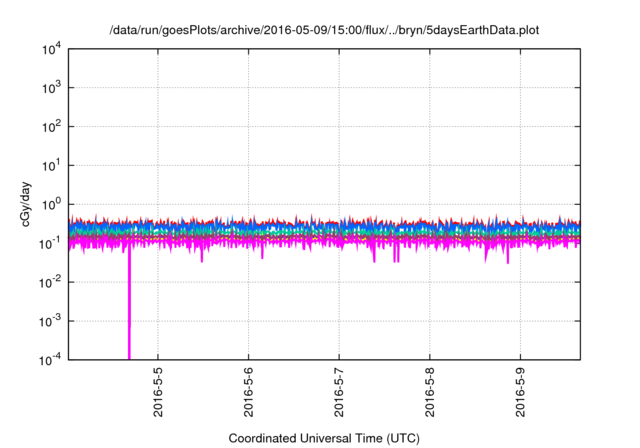
Task: Click the 2016-5-5 date tick label
Action: click(158, 392)
